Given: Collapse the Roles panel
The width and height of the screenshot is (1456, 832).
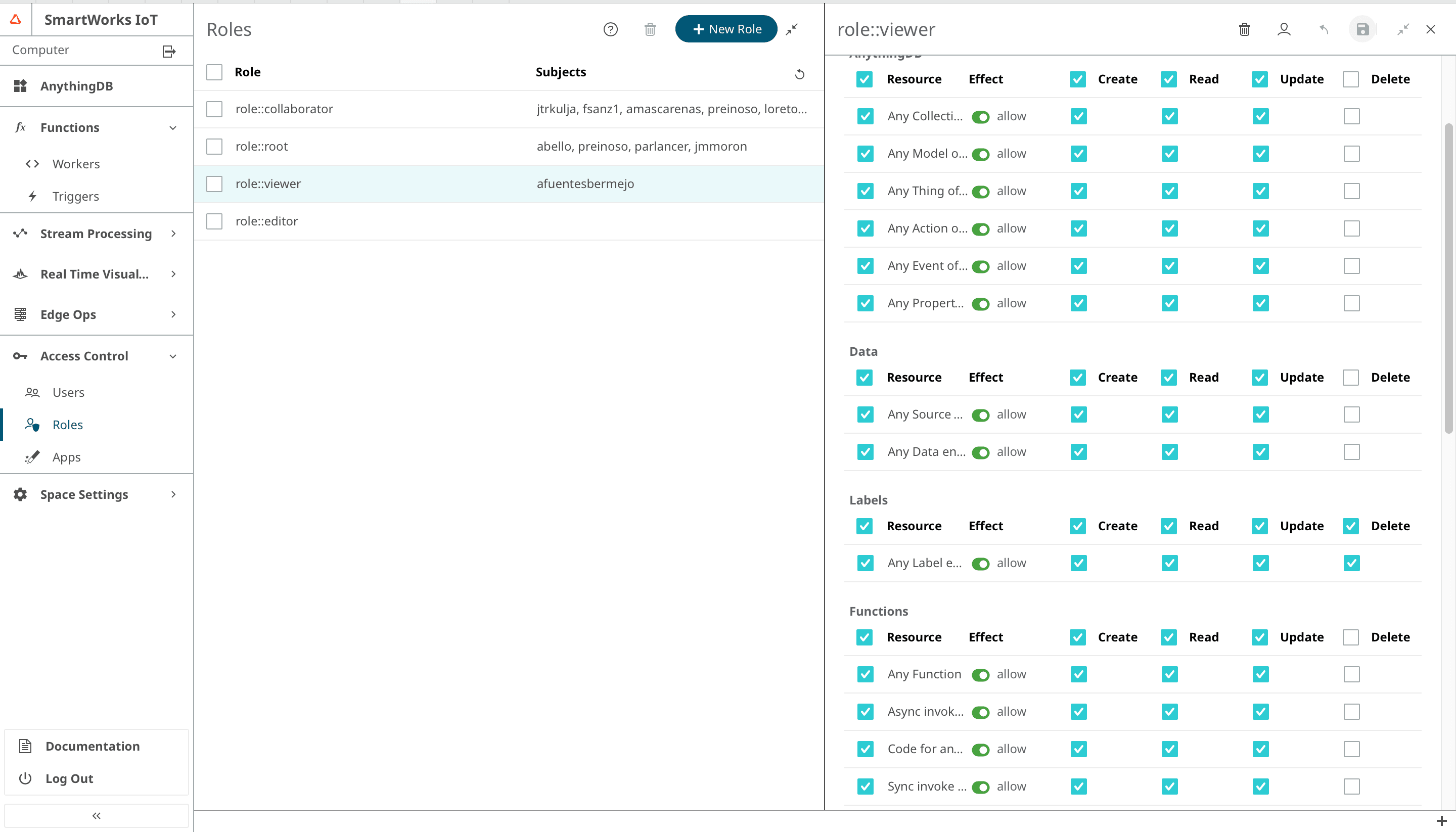Looking at the screenshot, I should tap(793, 29).
